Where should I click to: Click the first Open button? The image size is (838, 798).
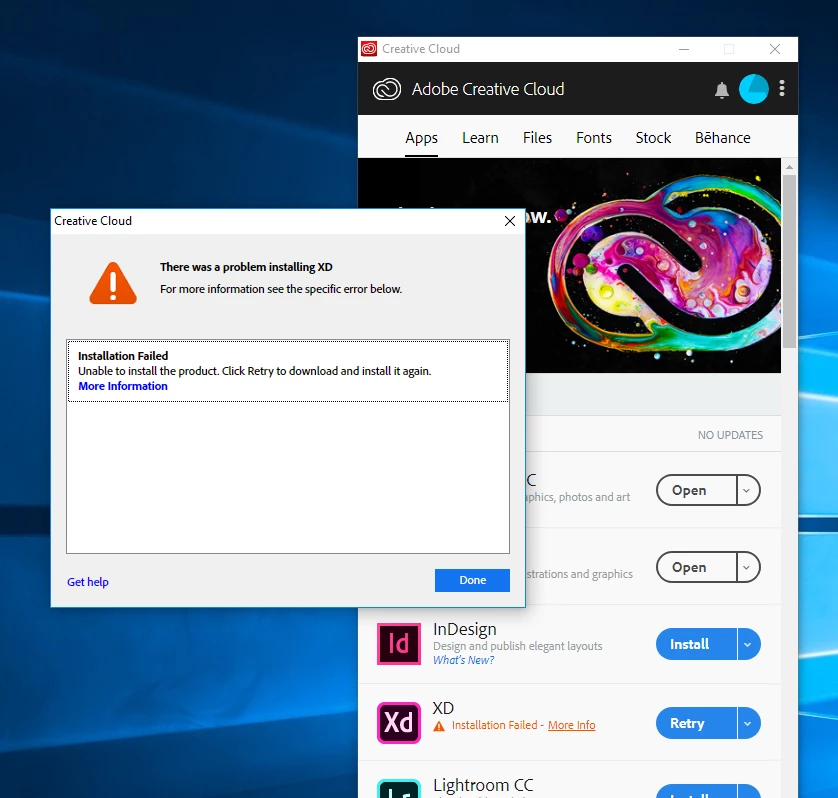pos(696,490)
